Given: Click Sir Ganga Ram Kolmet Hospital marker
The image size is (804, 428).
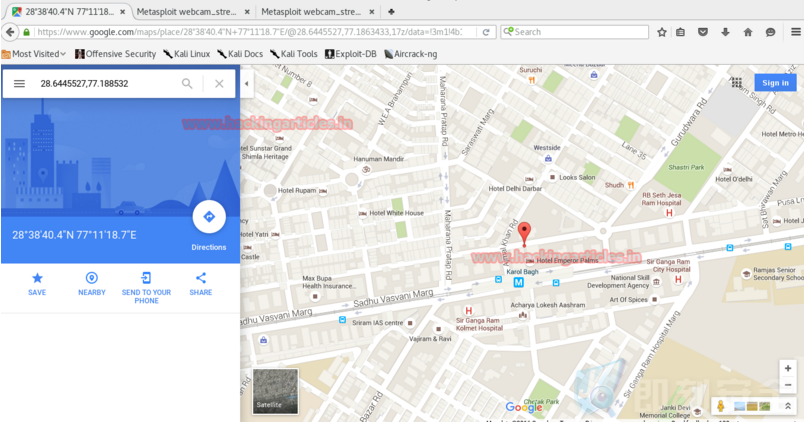Looking at the screenshot, I should click(x=468, y=311).
